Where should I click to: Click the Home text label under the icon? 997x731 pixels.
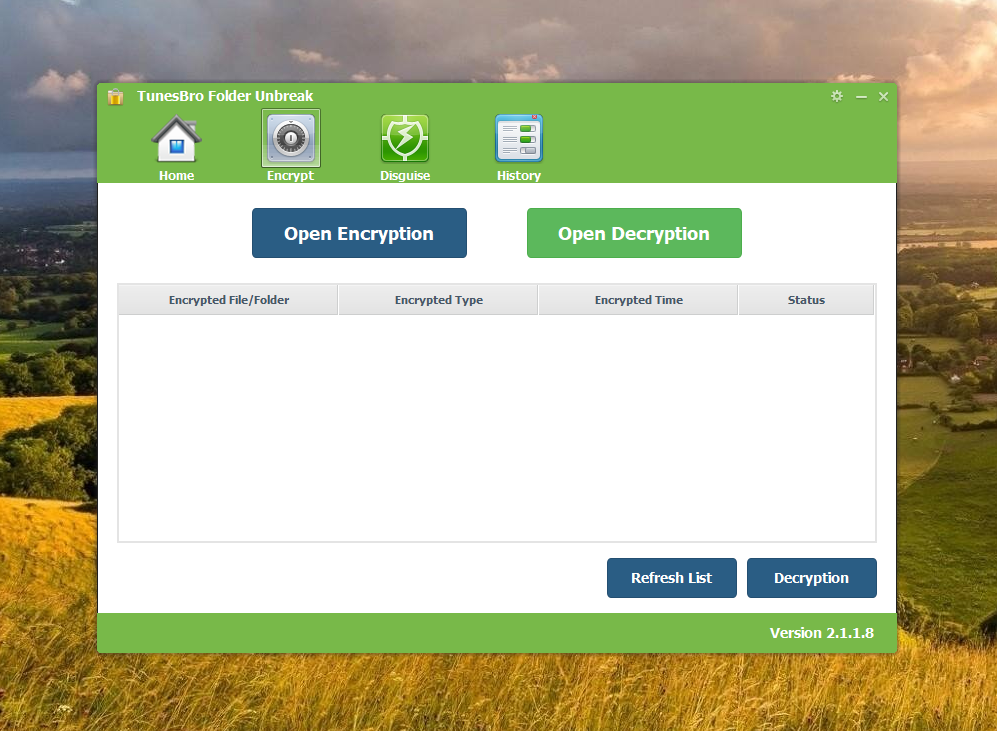(177, 176)
